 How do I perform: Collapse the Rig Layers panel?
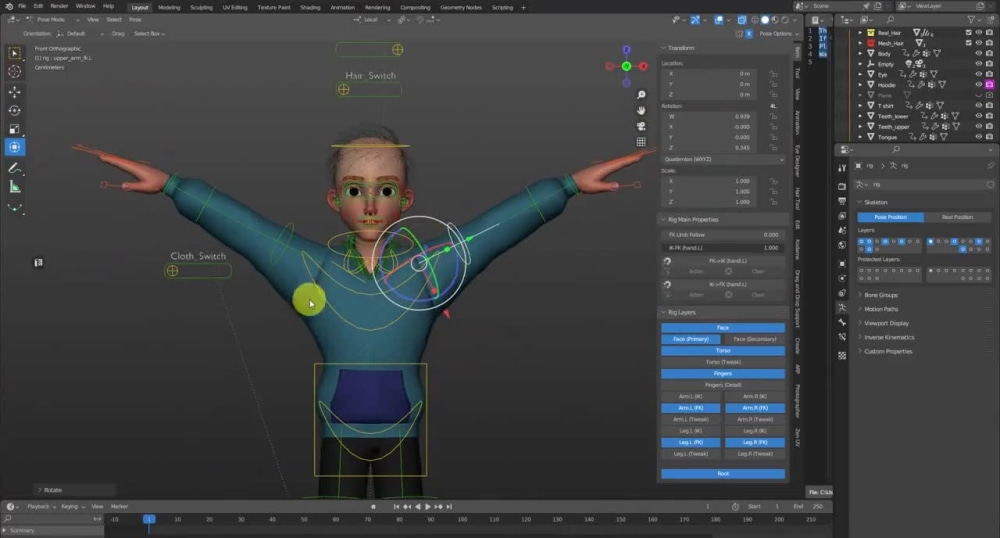tap(664, 312)
